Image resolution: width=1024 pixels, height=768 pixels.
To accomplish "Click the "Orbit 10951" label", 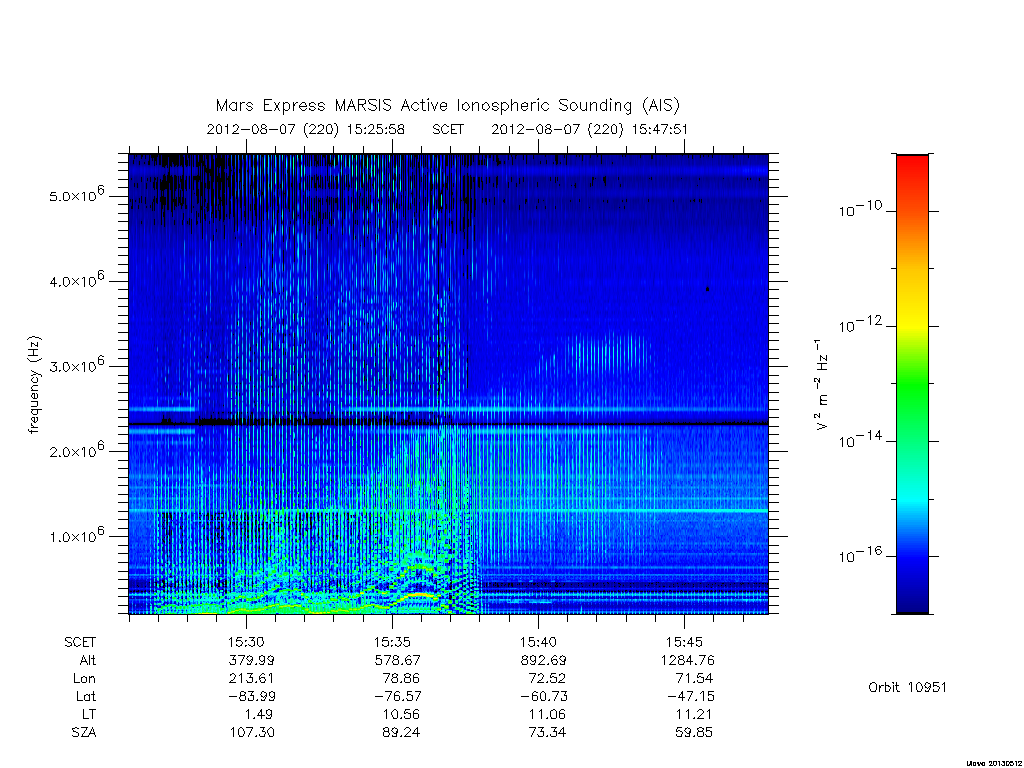I will tap(907, 688).
